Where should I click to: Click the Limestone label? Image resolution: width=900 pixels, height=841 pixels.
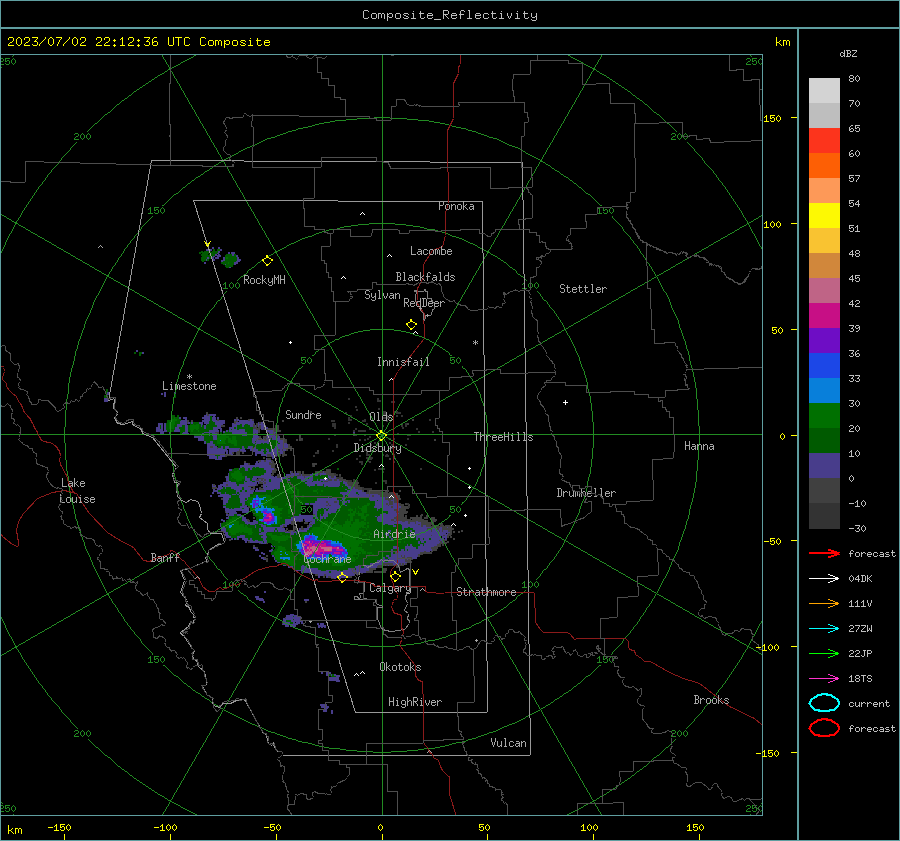189,386
